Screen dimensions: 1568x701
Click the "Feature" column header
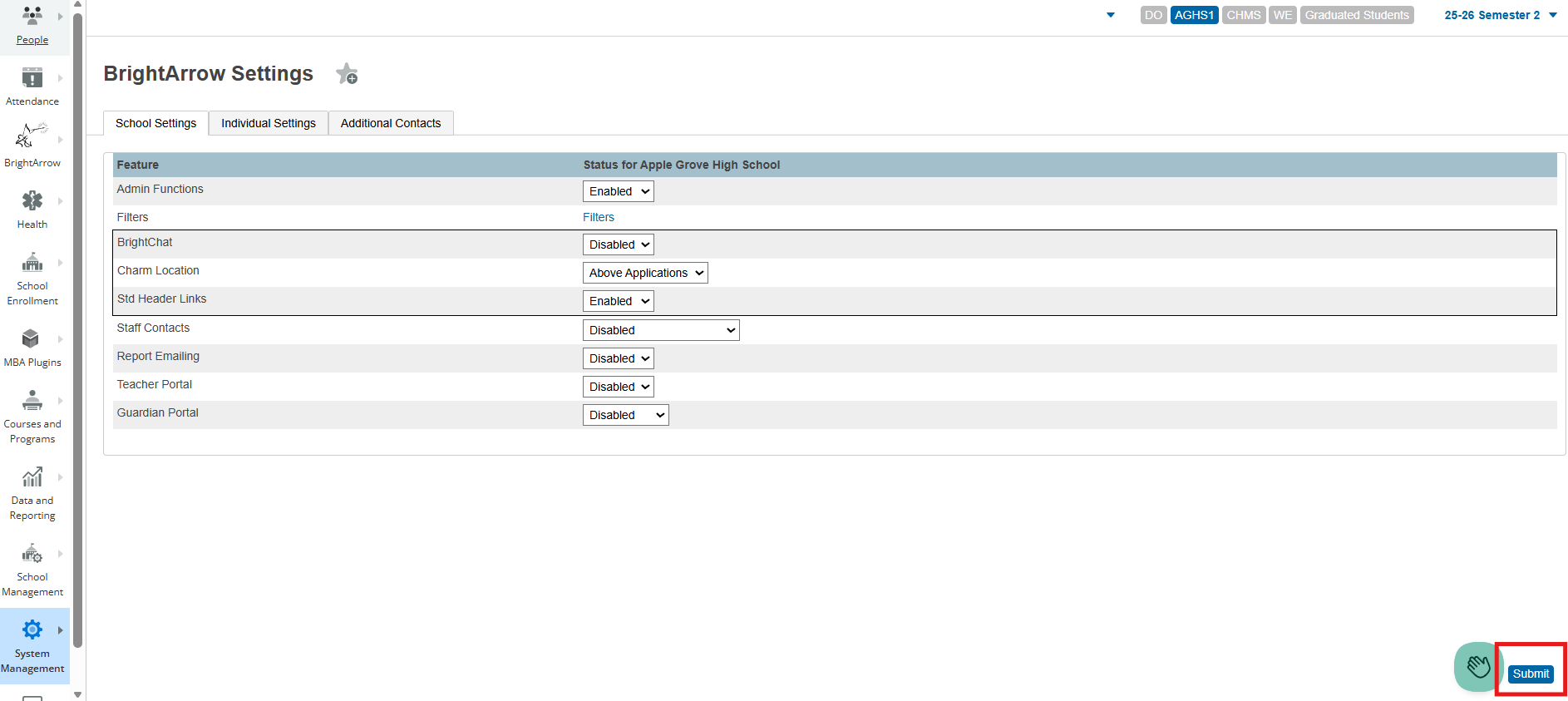[137, 165]
